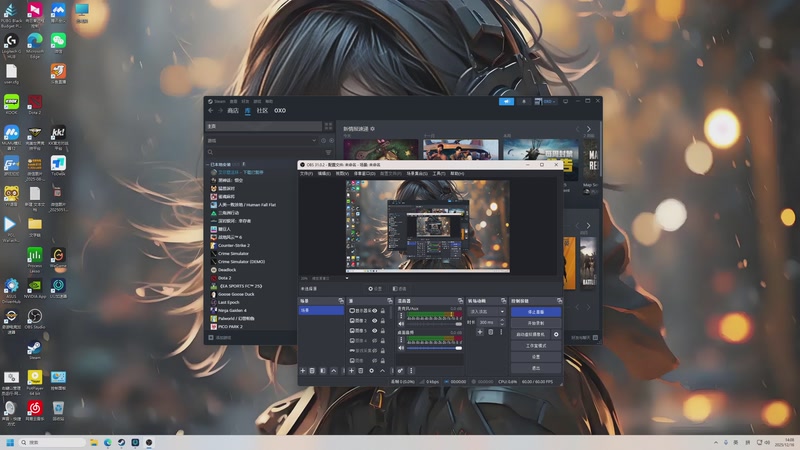
Task: Mute the Mic/Aux speaker icon
Action: 401,324
